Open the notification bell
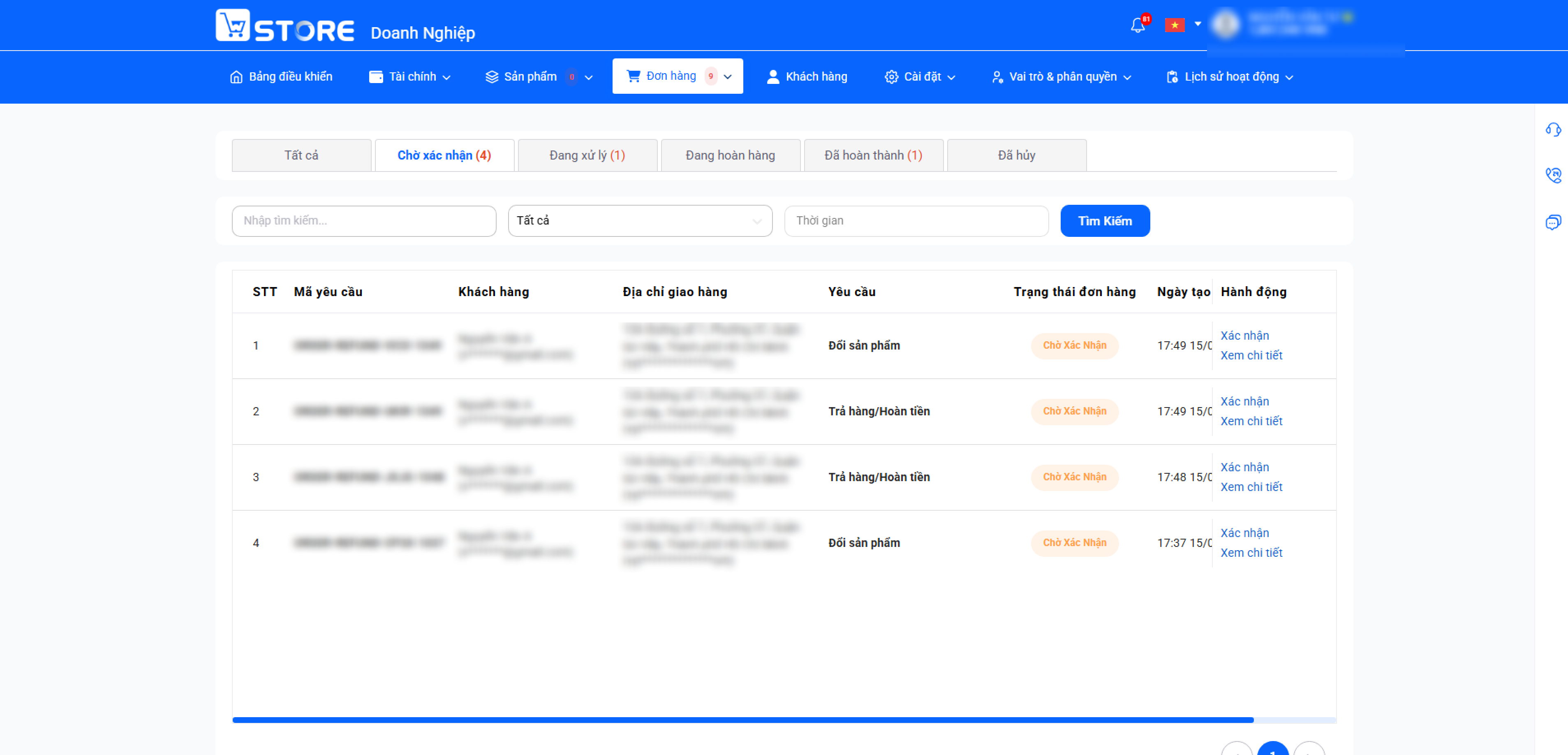The width and height of the screenshot is (1568, 755). (x=1137, y=25)
